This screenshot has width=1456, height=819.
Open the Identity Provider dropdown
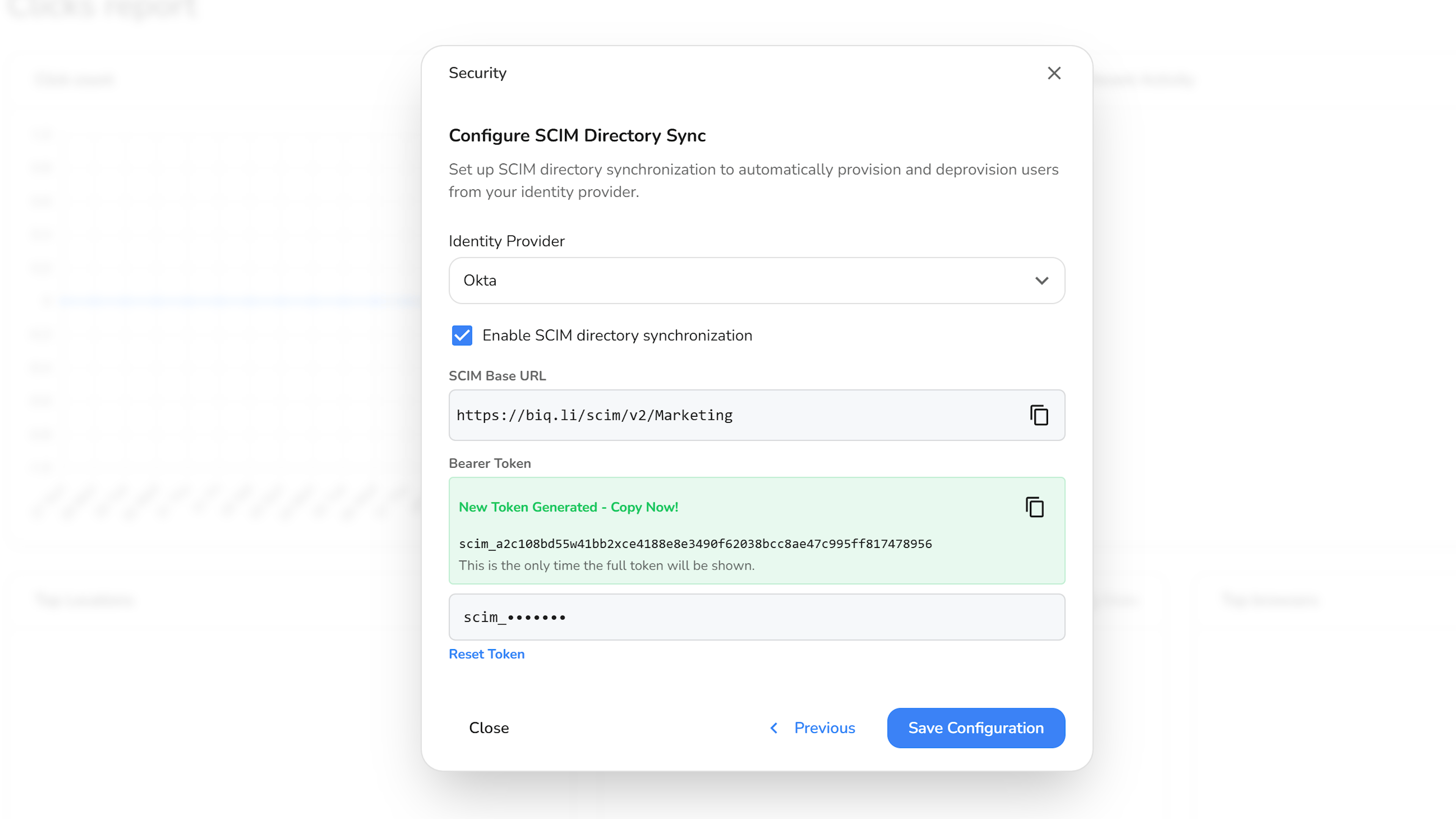(757, 280)
